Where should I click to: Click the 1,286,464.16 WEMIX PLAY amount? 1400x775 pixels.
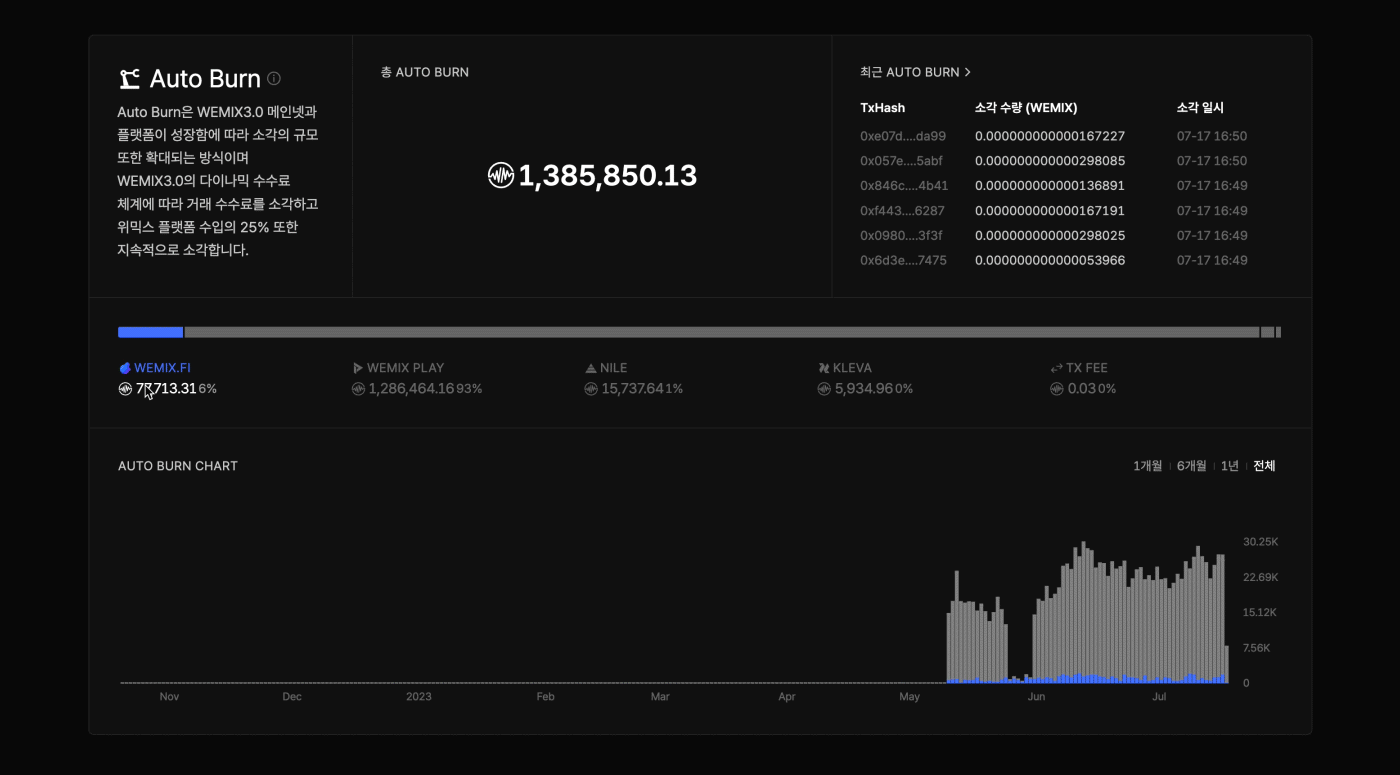tap(411, 389)
